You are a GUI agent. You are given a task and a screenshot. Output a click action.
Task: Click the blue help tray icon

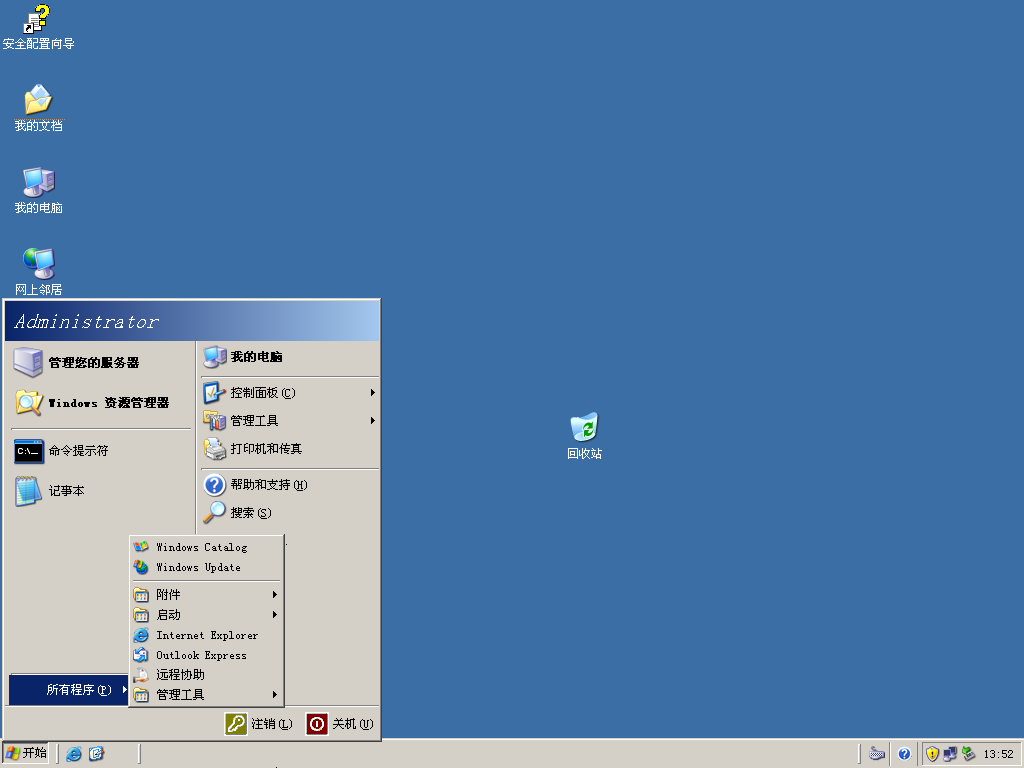click(x=904, y=754)
